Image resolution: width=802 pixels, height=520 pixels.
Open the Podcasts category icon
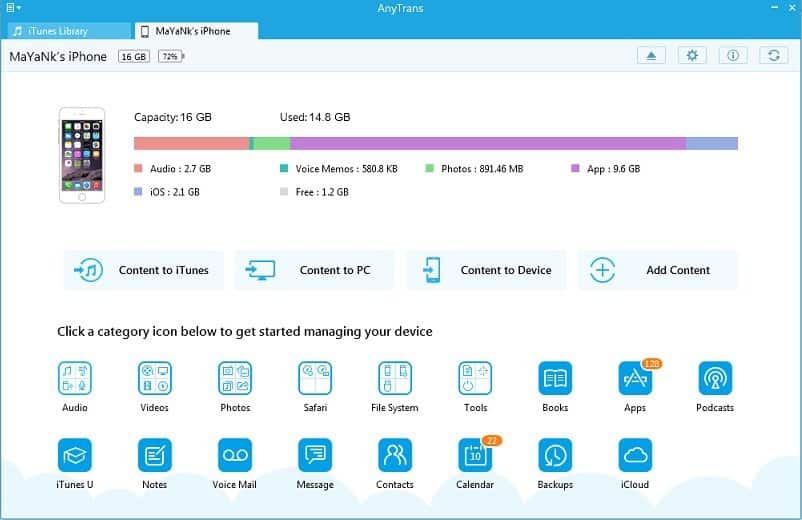pos(715,378)
